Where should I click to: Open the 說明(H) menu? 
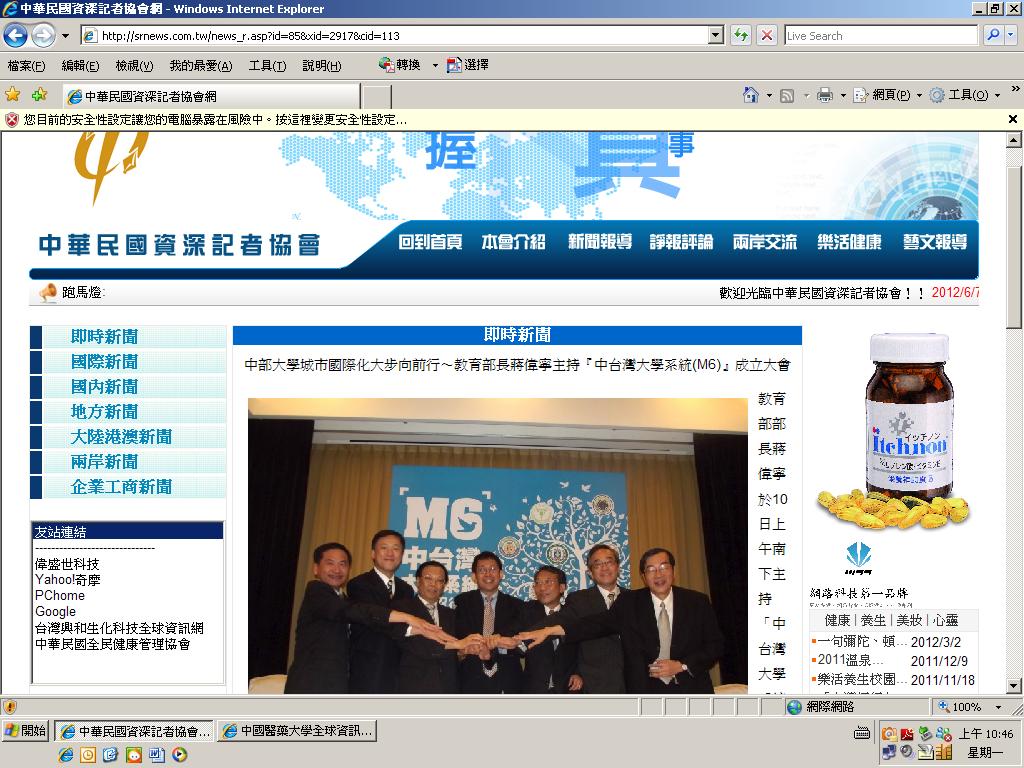pyautogui.click(x=321, y=65)
